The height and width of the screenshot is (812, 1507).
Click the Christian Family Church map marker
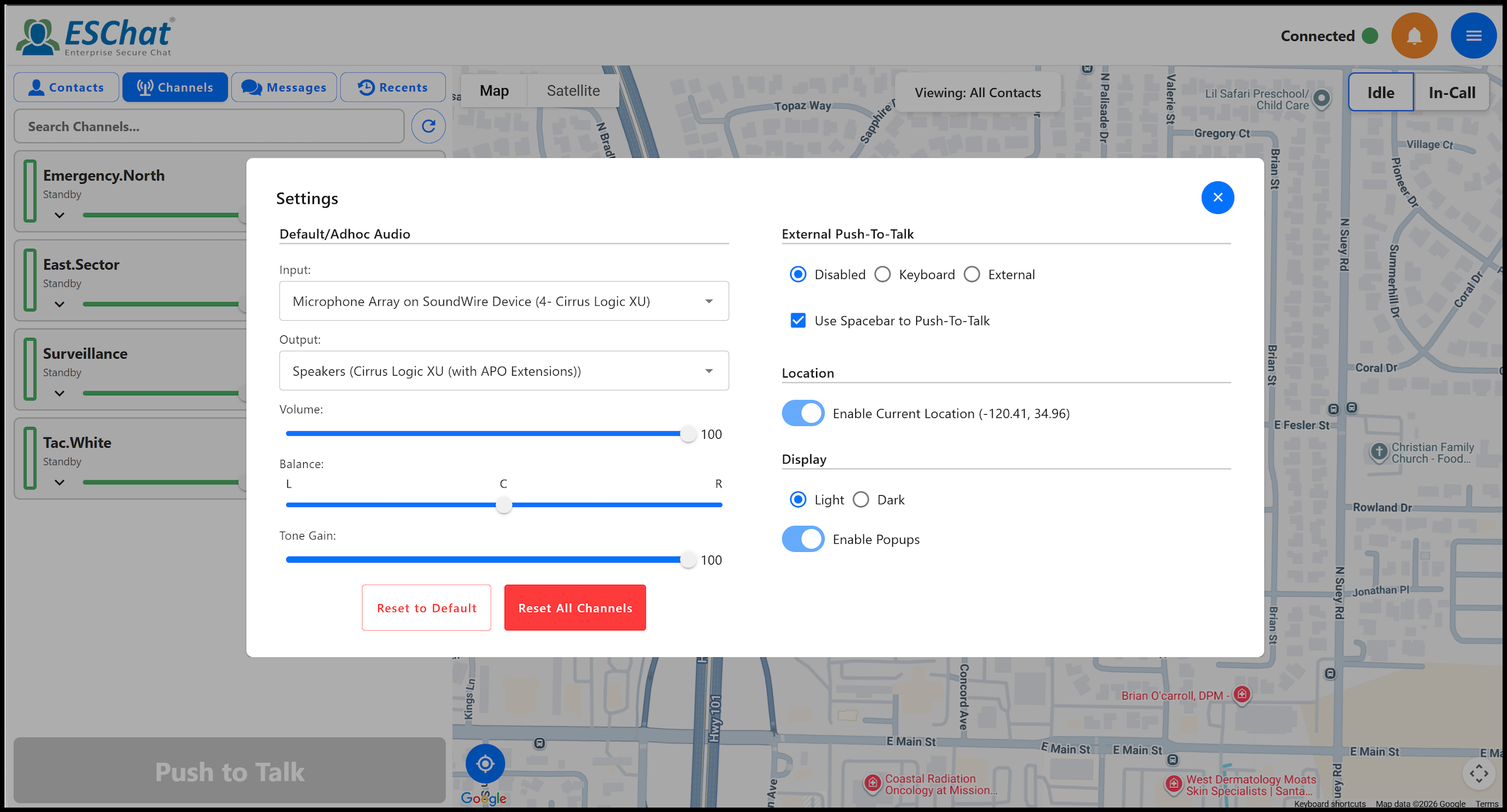[x=1379, y=452]
